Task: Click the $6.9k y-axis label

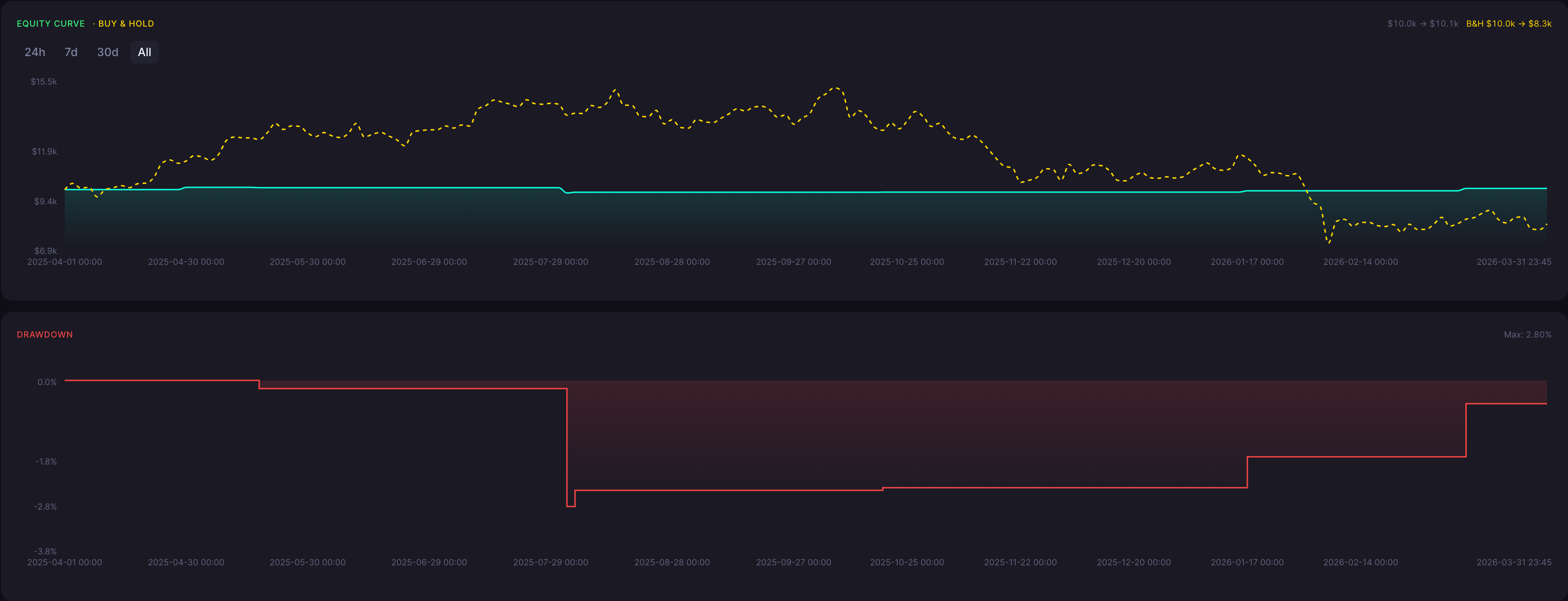Action: (x=46, y=251)
